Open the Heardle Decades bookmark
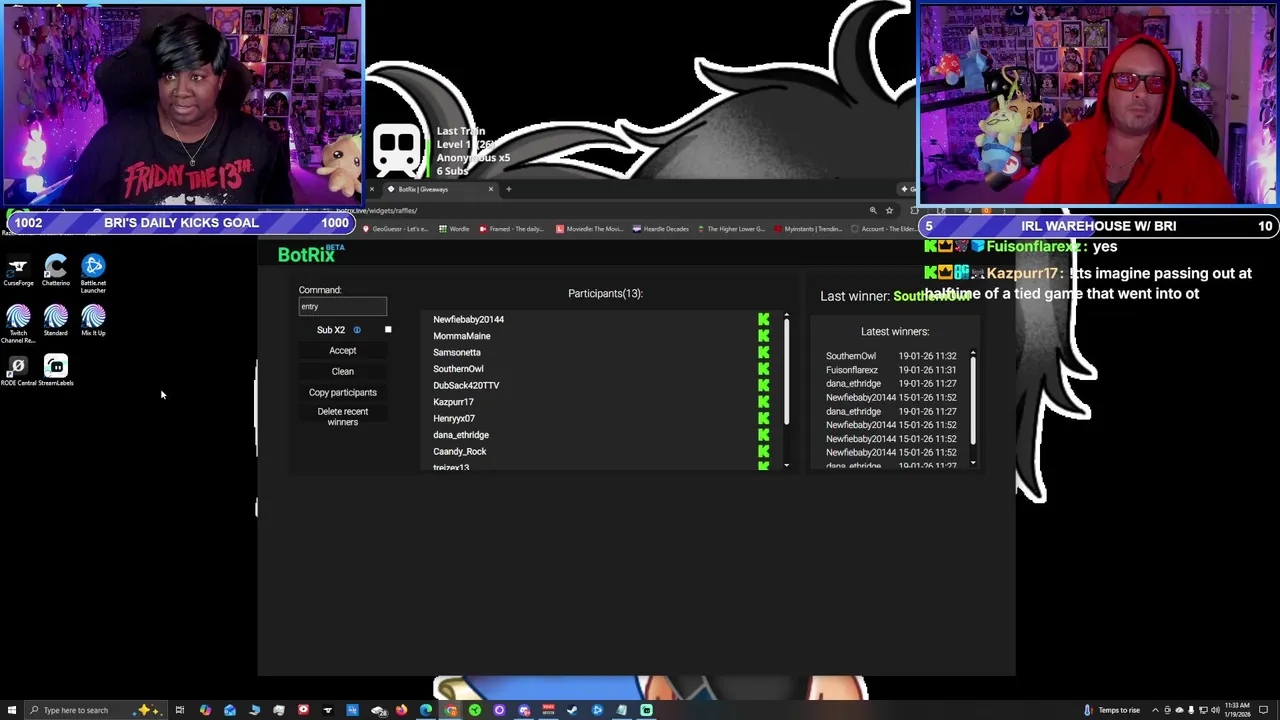1280x720 pixels. click(x=661, y=229)
